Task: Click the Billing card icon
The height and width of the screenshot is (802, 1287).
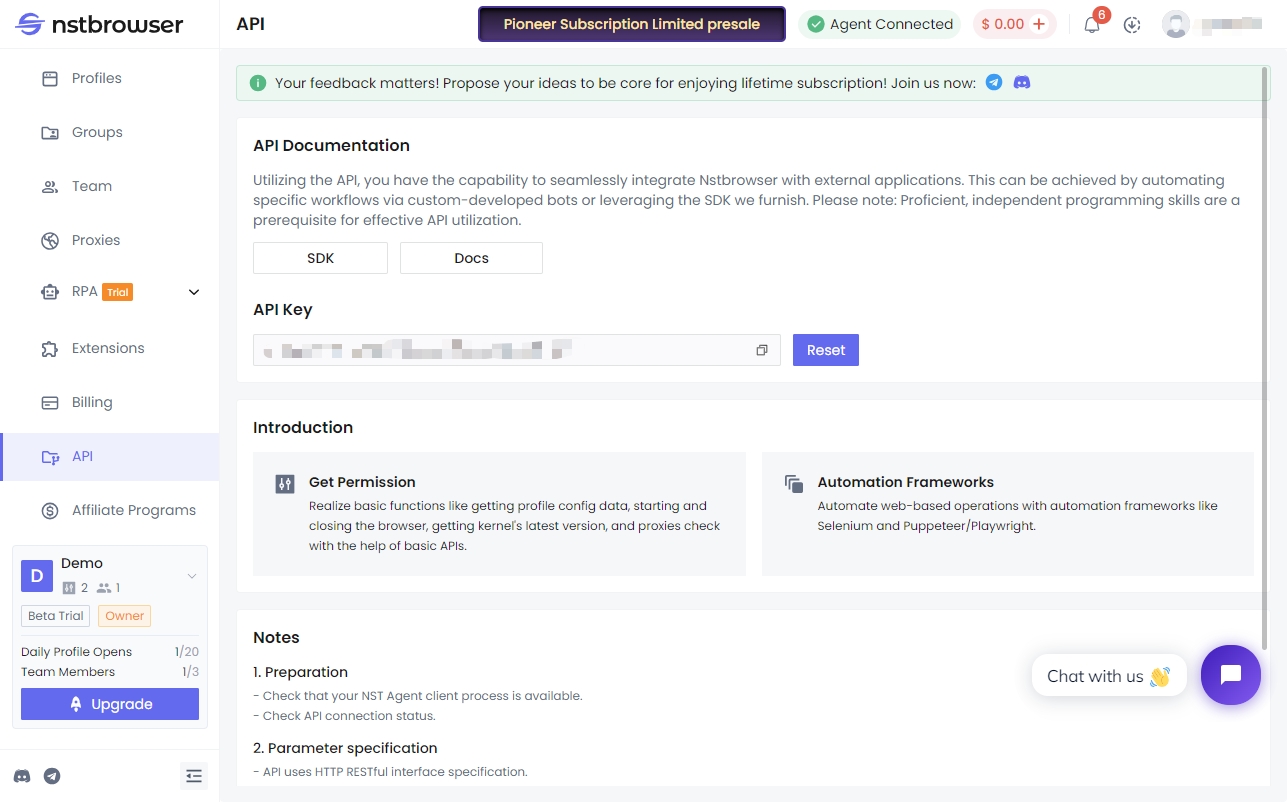Action: tap(50, 402)
